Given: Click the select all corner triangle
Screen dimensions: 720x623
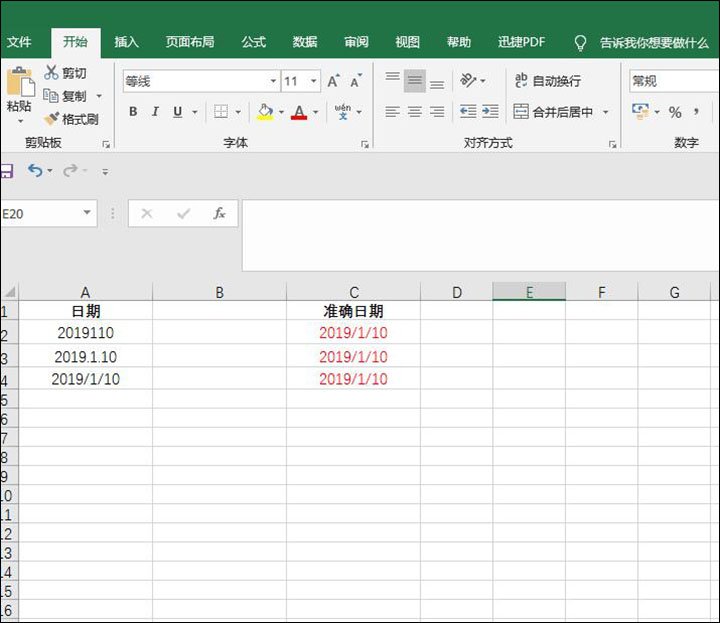Looking at the screenshot, I should click(x=9, y=292).
